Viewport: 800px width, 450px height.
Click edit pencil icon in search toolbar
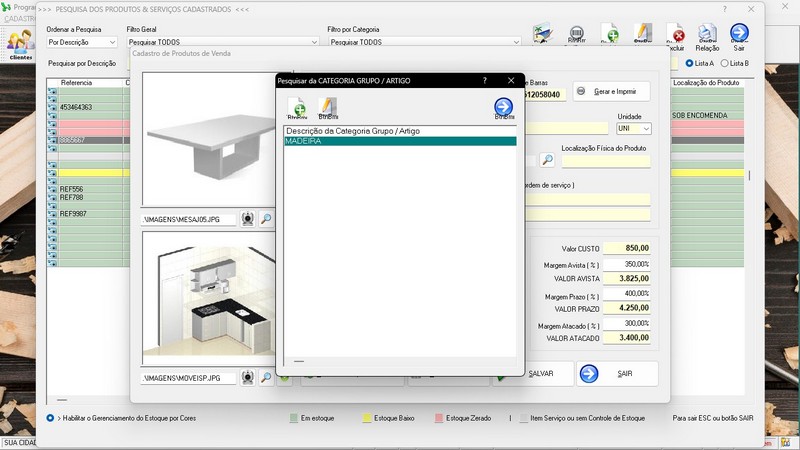click(x=643, y=34)
